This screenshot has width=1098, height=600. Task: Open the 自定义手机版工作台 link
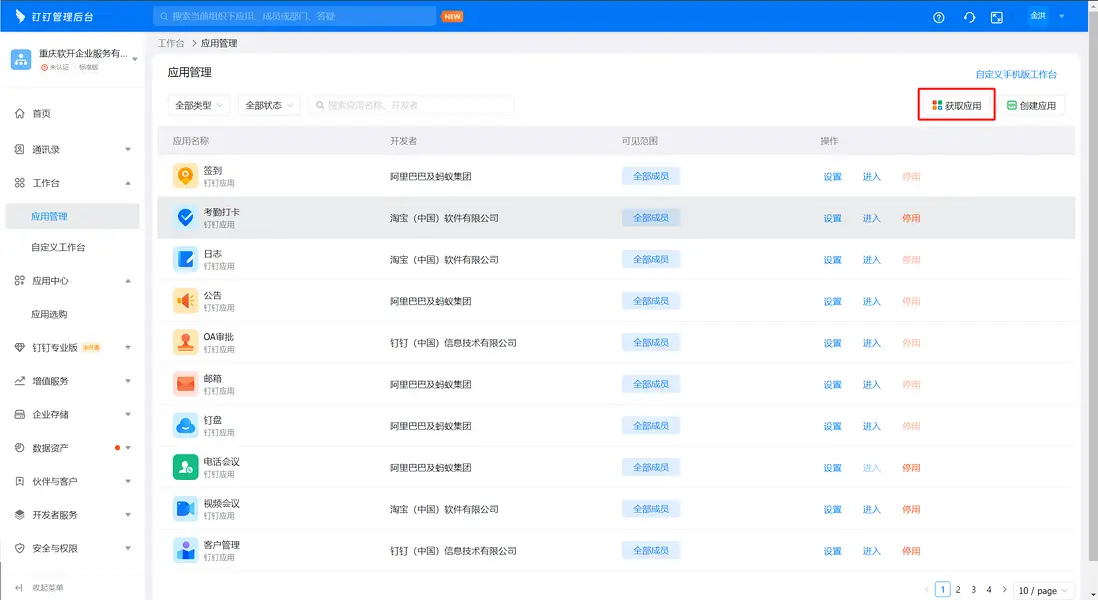pyautogui.click(x=1016, y=74)
